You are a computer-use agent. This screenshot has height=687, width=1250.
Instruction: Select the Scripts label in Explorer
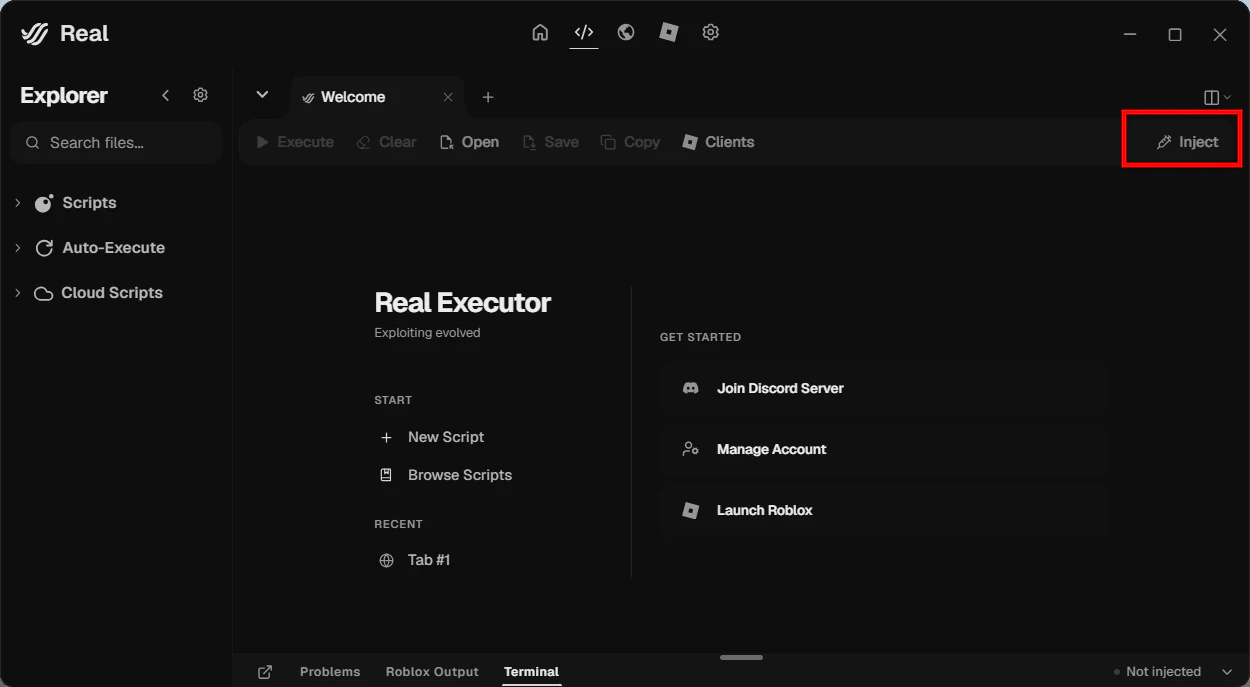pyautogui.click(x=89, y=203)
